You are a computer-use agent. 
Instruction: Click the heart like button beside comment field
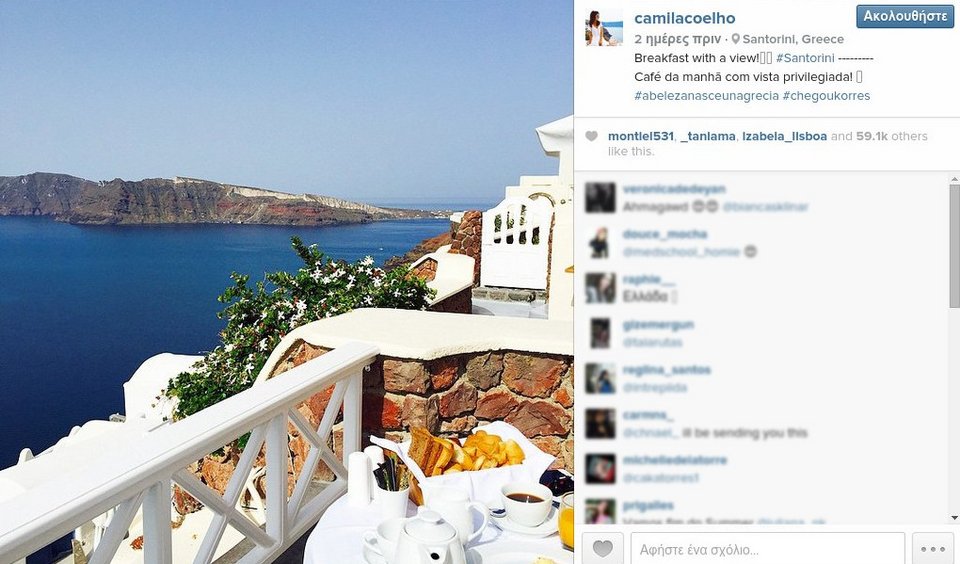coord(602,548)
